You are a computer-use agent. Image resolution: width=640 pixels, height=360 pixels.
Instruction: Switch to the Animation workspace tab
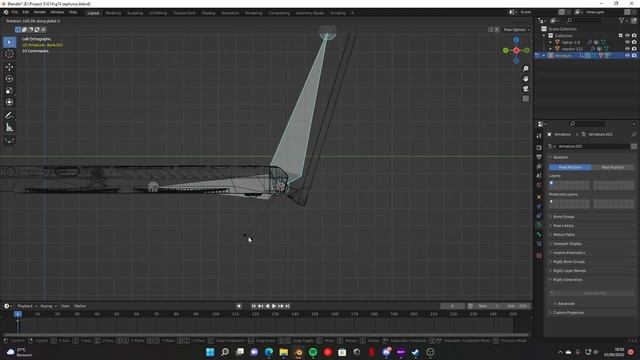pyautogui.click(x=230, y=13)
